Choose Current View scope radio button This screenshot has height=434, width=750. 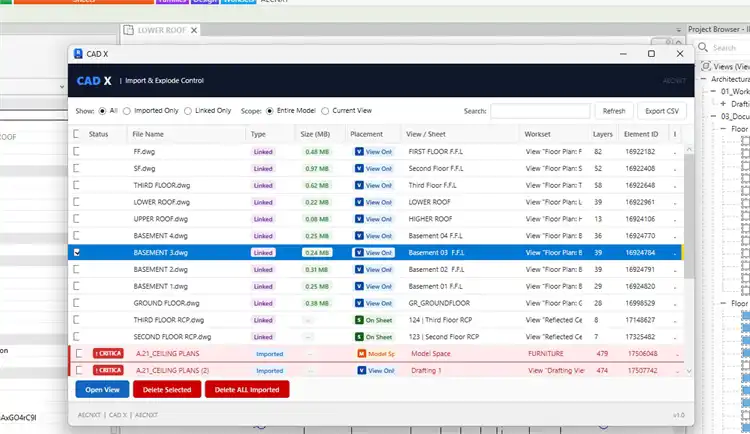click(325, 111)
